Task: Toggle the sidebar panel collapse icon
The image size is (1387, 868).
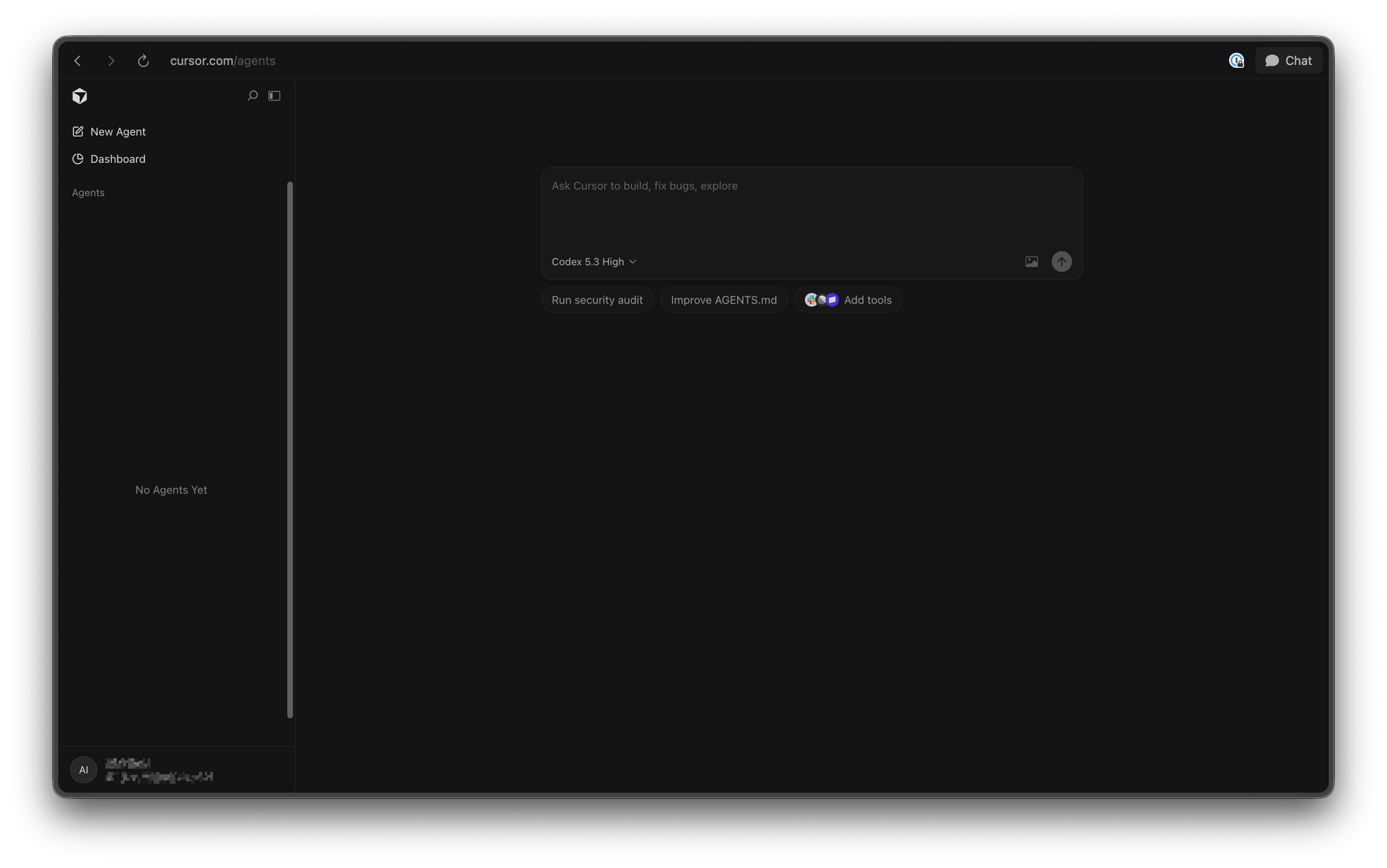Action: [x=275, y=96]
